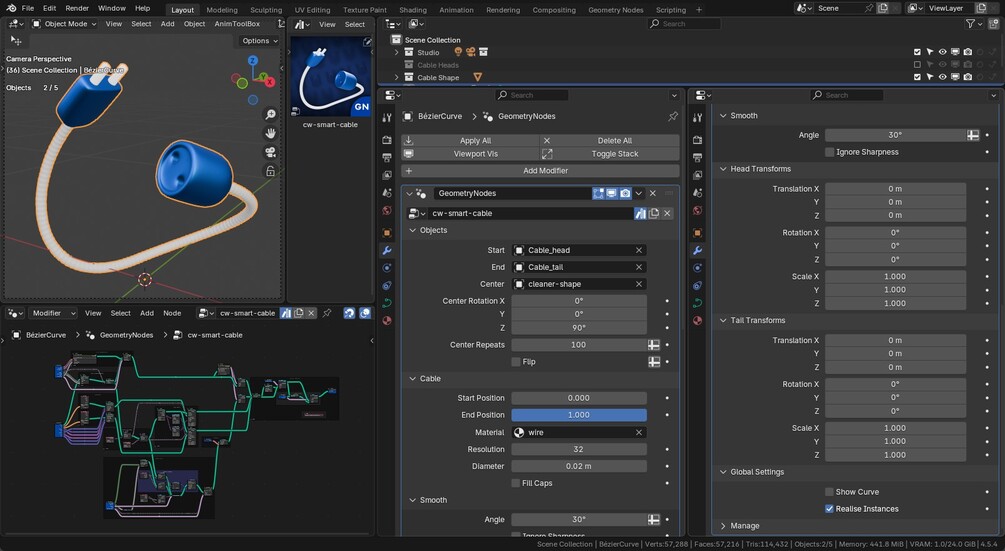The width and height of the screenshot is (1005, 551).
Task: Click the Apply All button
Action: 470,140
